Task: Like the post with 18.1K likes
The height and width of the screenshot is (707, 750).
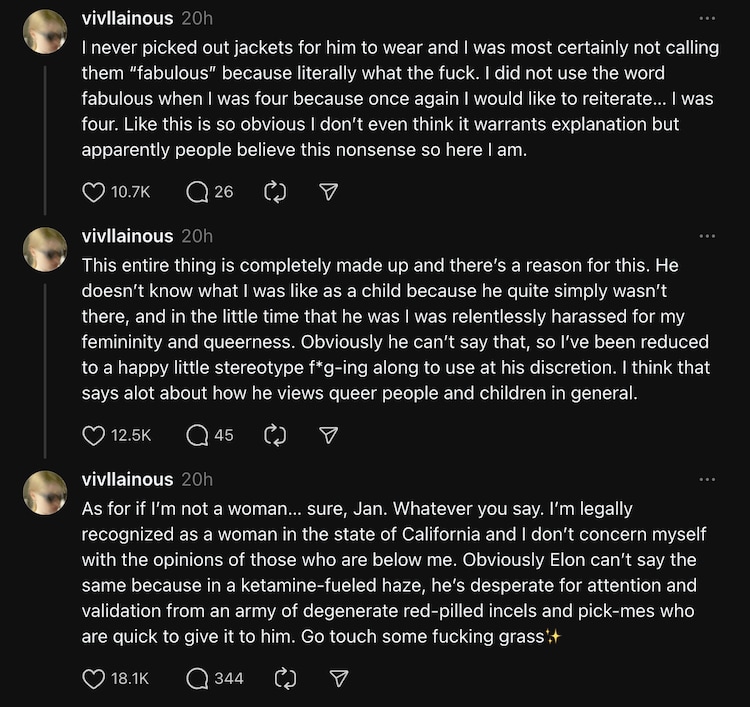Action: point(93,679)
